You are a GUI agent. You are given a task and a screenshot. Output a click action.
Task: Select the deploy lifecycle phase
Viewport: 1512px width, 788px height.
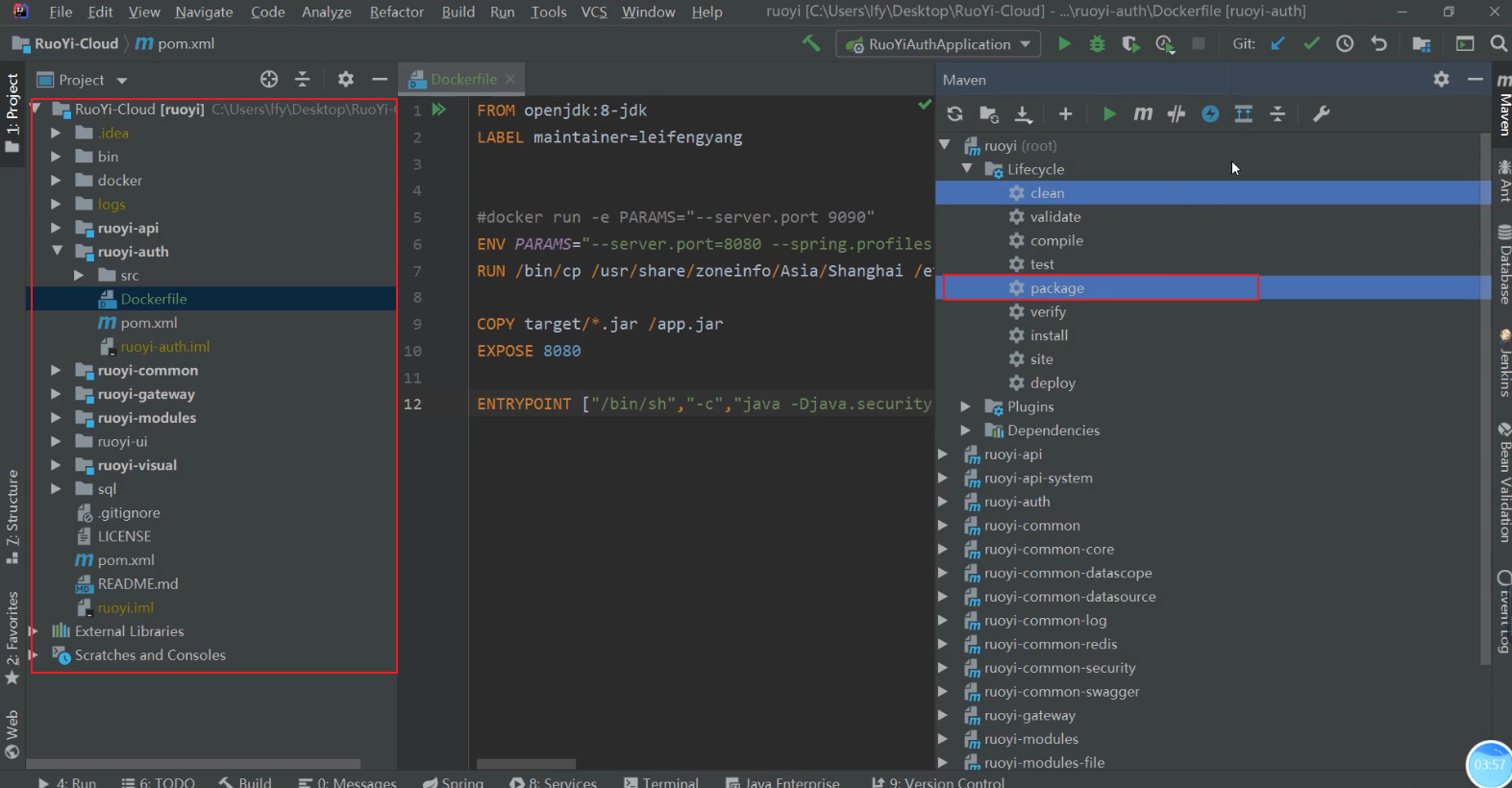[x=1053, y=382]
